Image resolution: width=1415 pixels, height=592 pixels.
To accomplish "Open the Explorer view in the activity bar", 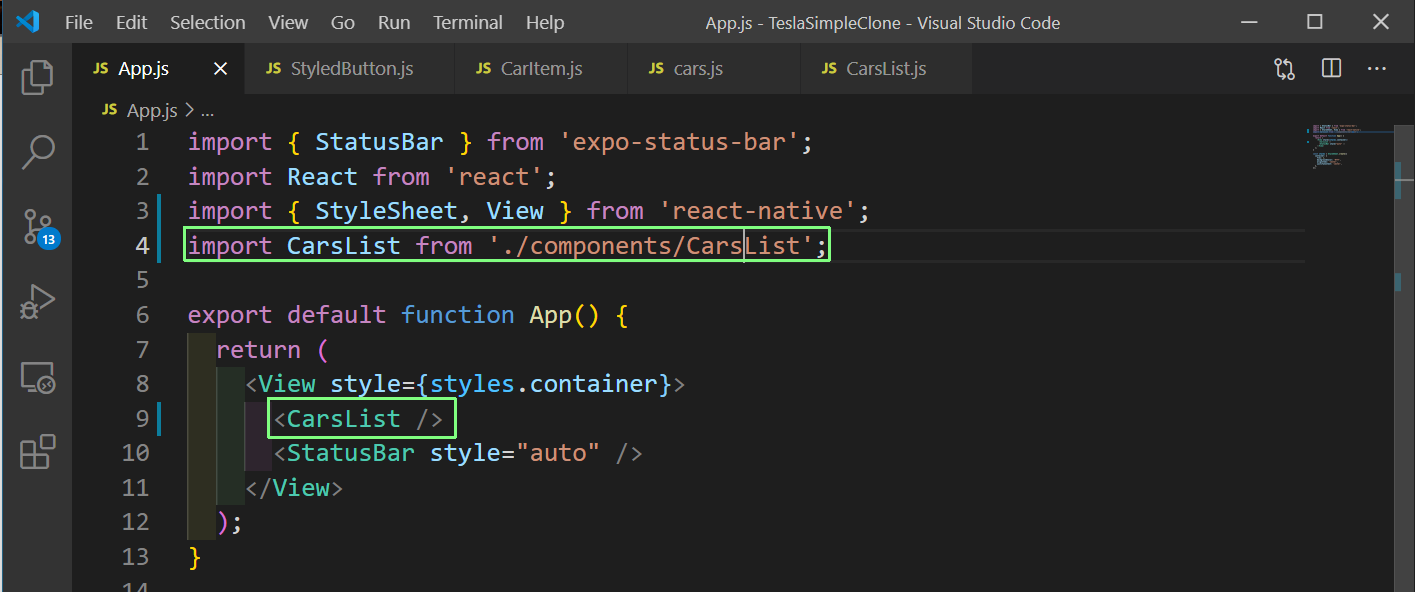I will [x=37, y=76].
